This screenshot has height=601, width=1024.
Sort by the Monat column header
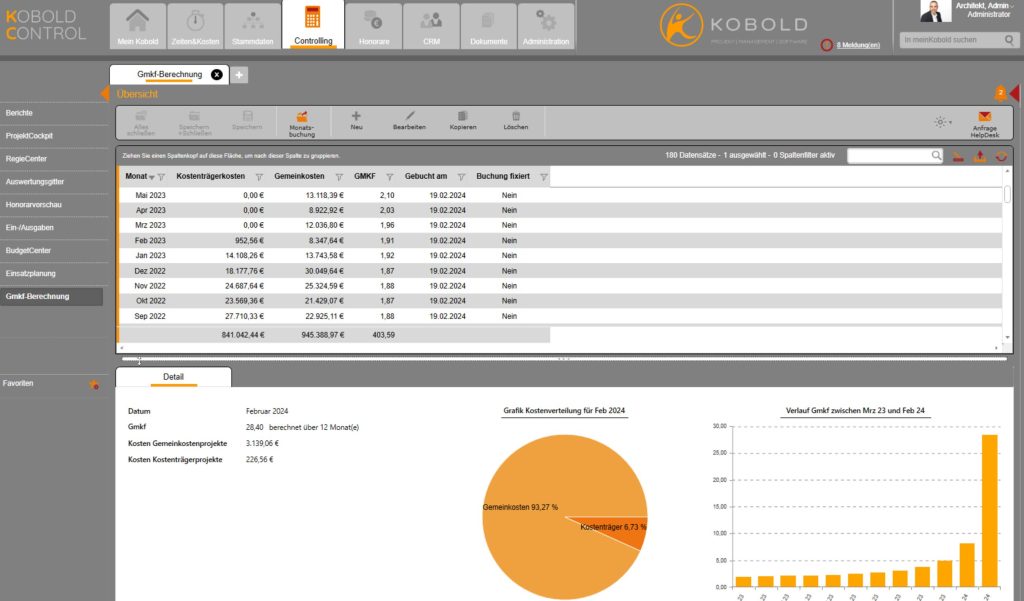click(136, 176)
